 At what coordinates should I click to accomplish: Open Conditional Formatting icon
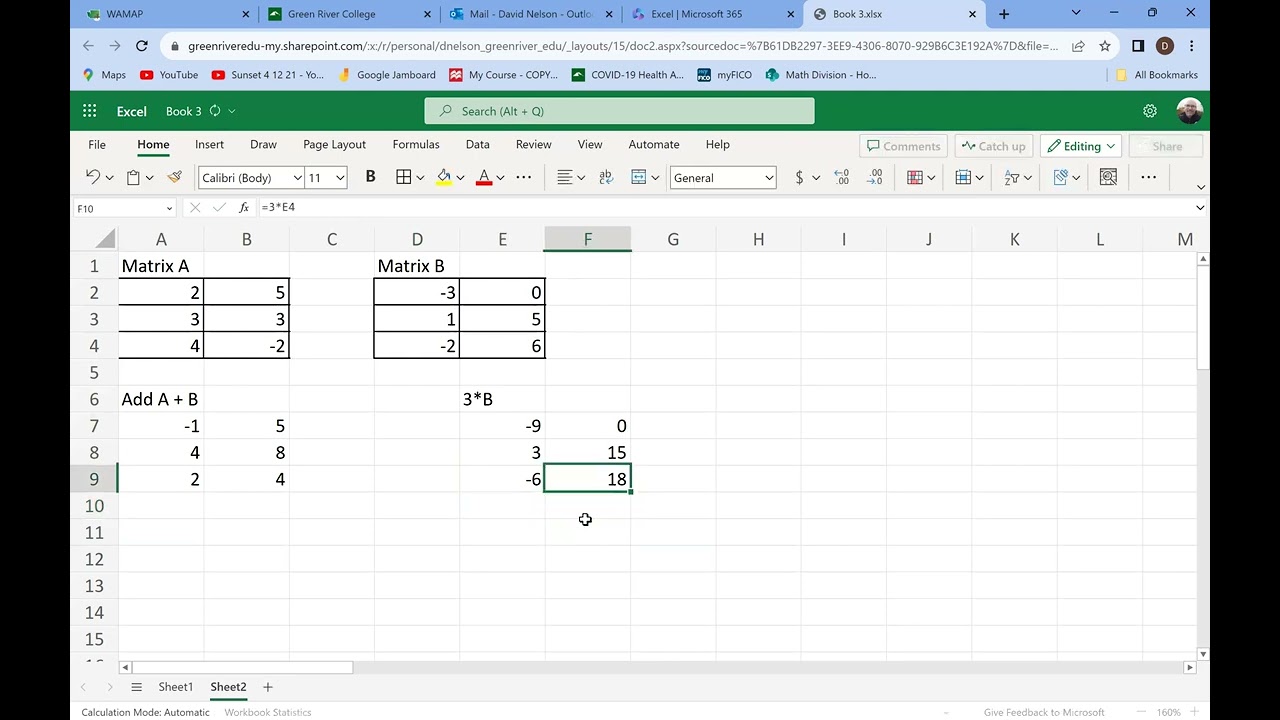[x=915, y=177]
